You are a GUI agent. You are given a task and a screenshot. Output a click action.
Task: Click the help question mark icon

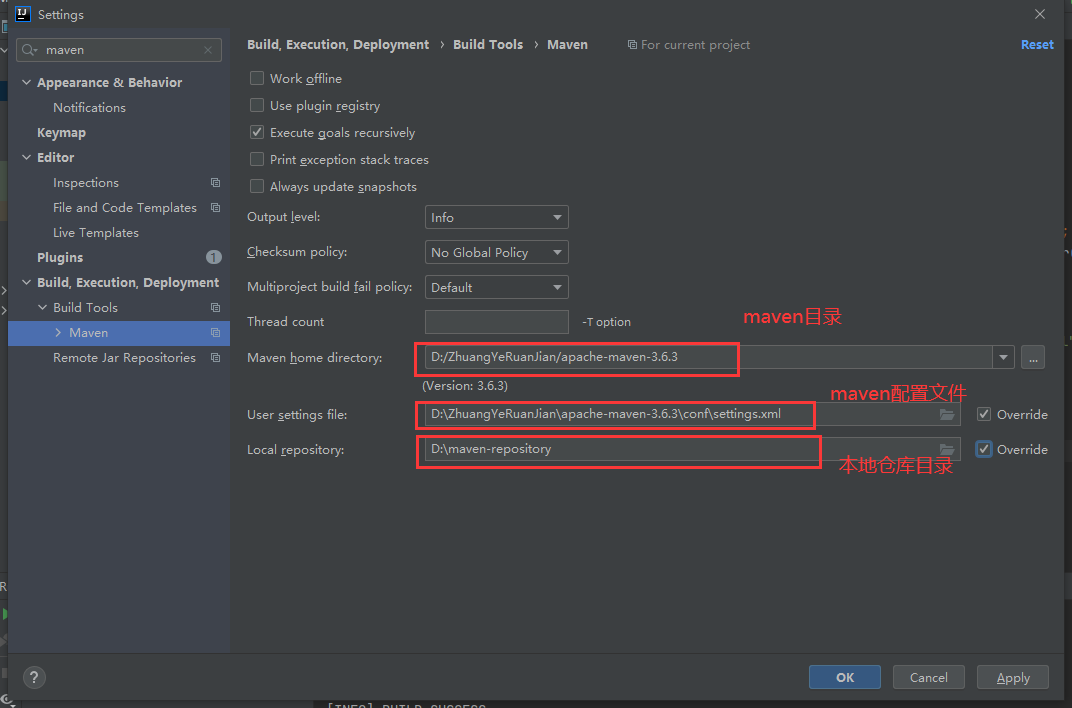(34, 677)
